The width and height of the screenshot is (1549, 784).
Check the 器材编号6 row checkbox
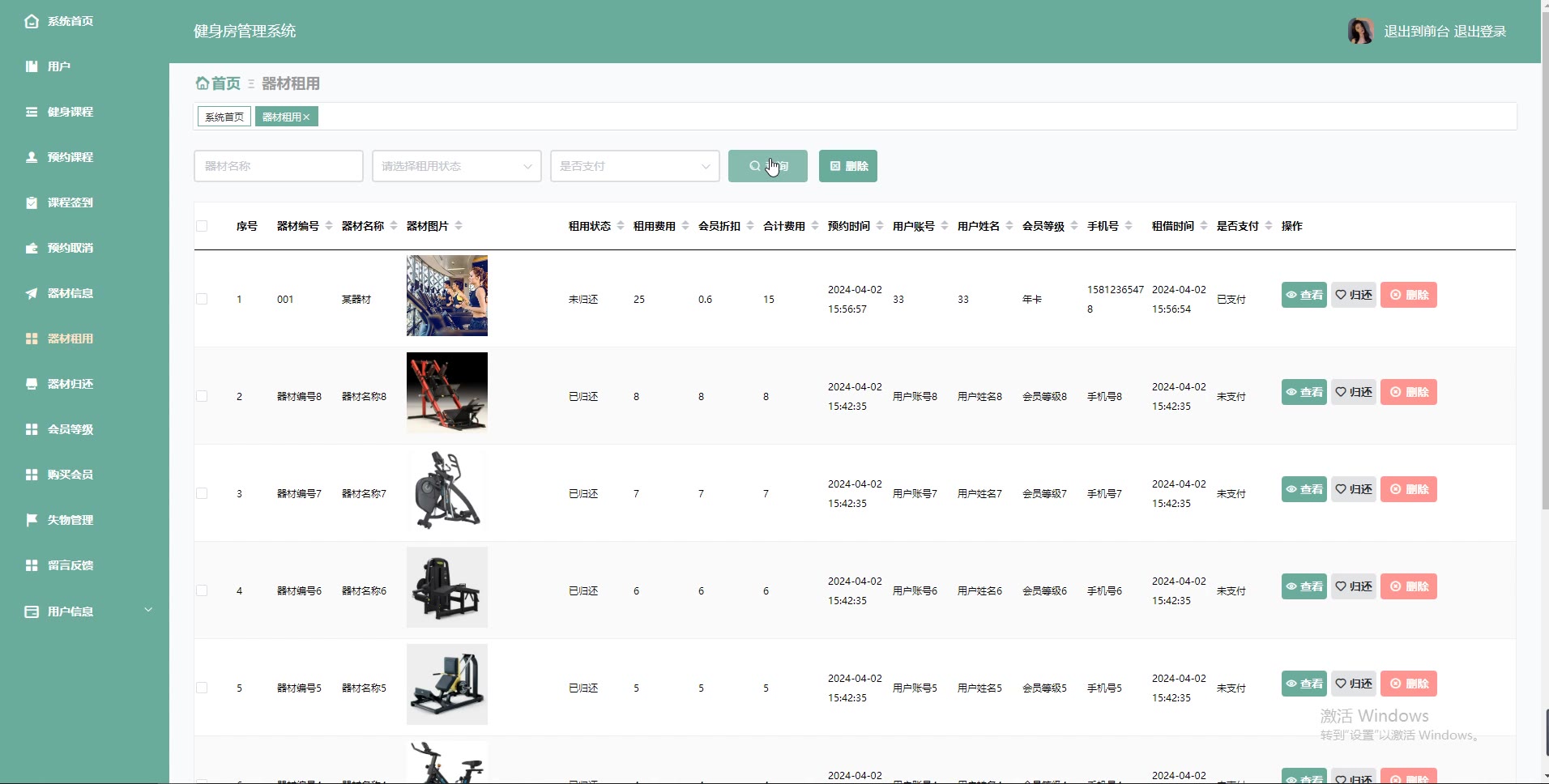point(202,590)
